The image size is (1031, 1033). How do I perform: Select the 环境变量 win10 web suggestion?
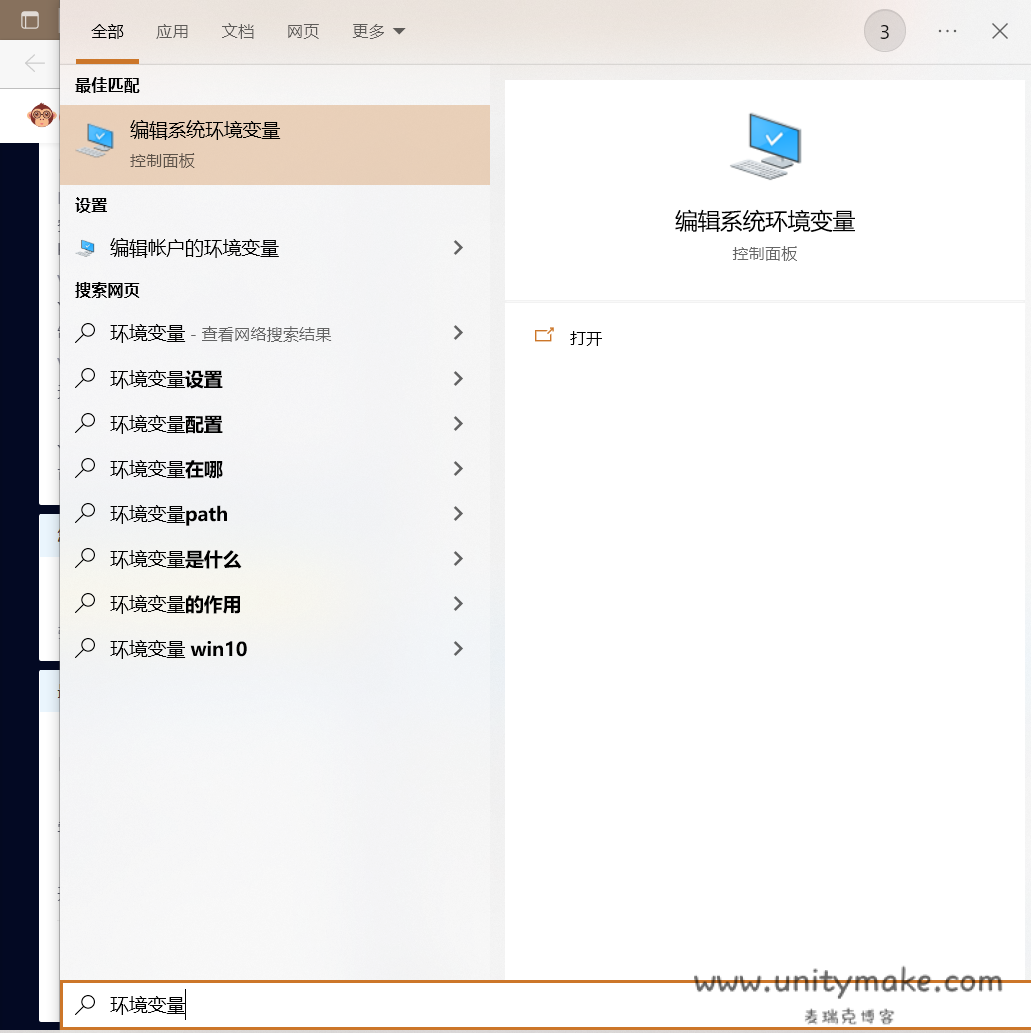click(x=178, y=649)
